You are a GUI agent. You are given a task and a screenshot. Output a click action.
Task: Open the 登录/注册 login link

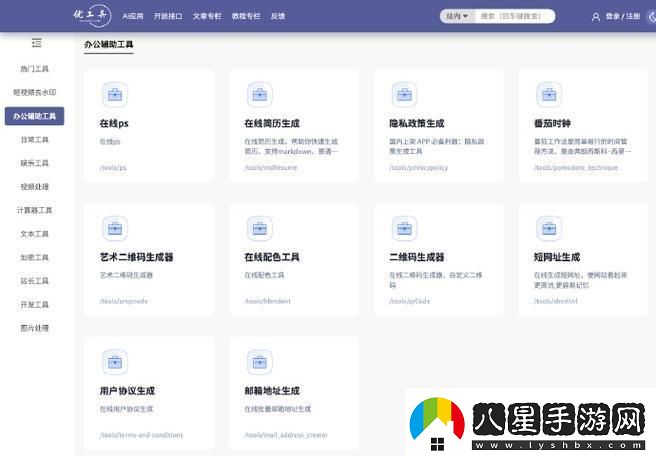[x=622, y=16]
